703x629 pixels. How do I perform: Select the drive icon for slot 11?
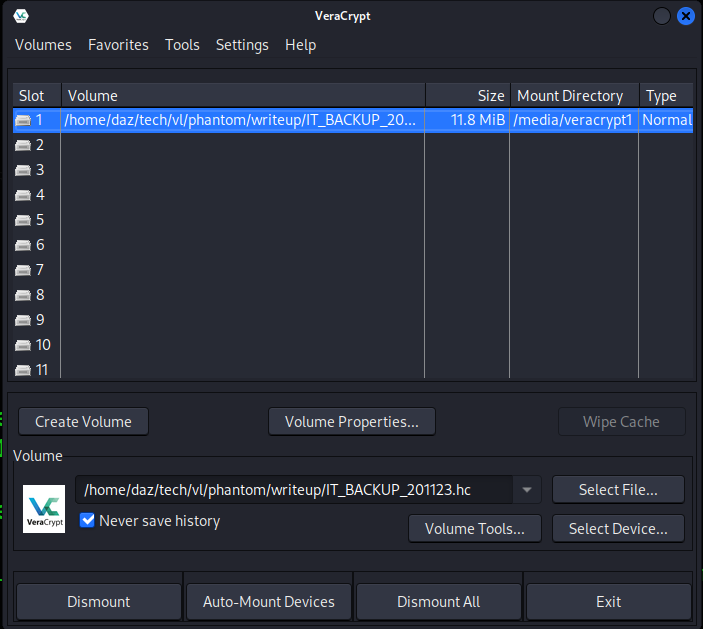23,370
